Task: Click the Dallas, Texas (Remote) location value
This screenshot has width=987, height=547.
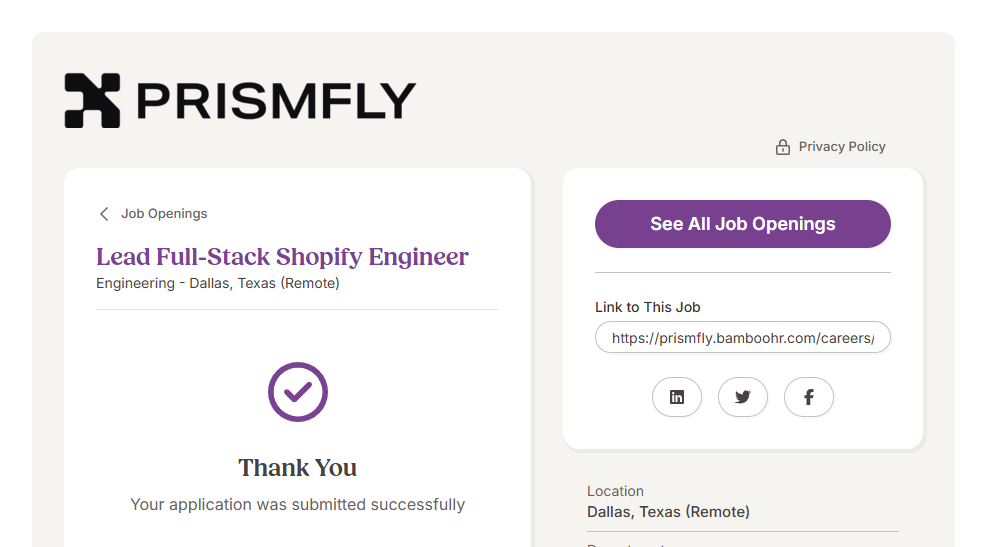Action: [x=668, y=512]
